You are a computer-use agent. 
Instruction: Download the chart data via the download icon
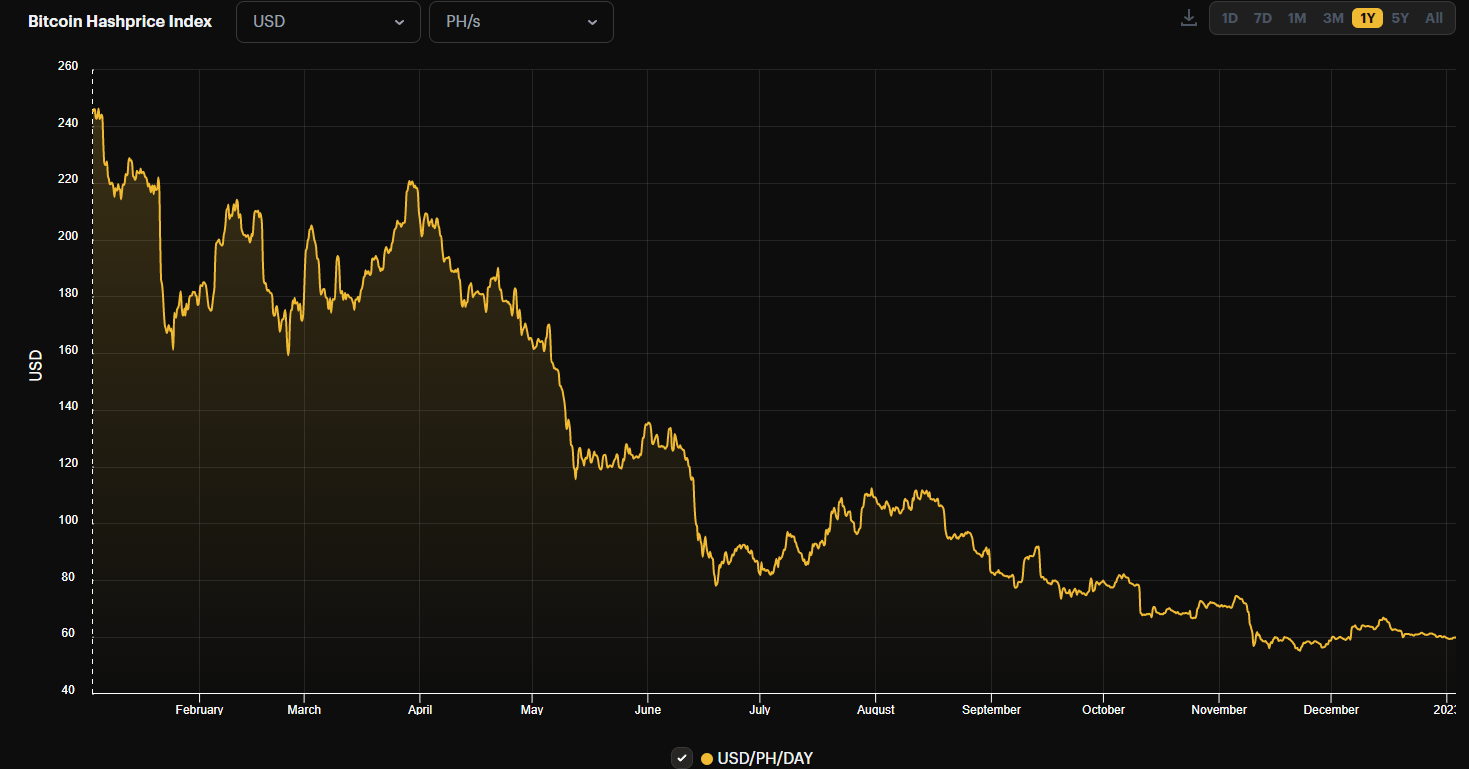[1188, 18]
